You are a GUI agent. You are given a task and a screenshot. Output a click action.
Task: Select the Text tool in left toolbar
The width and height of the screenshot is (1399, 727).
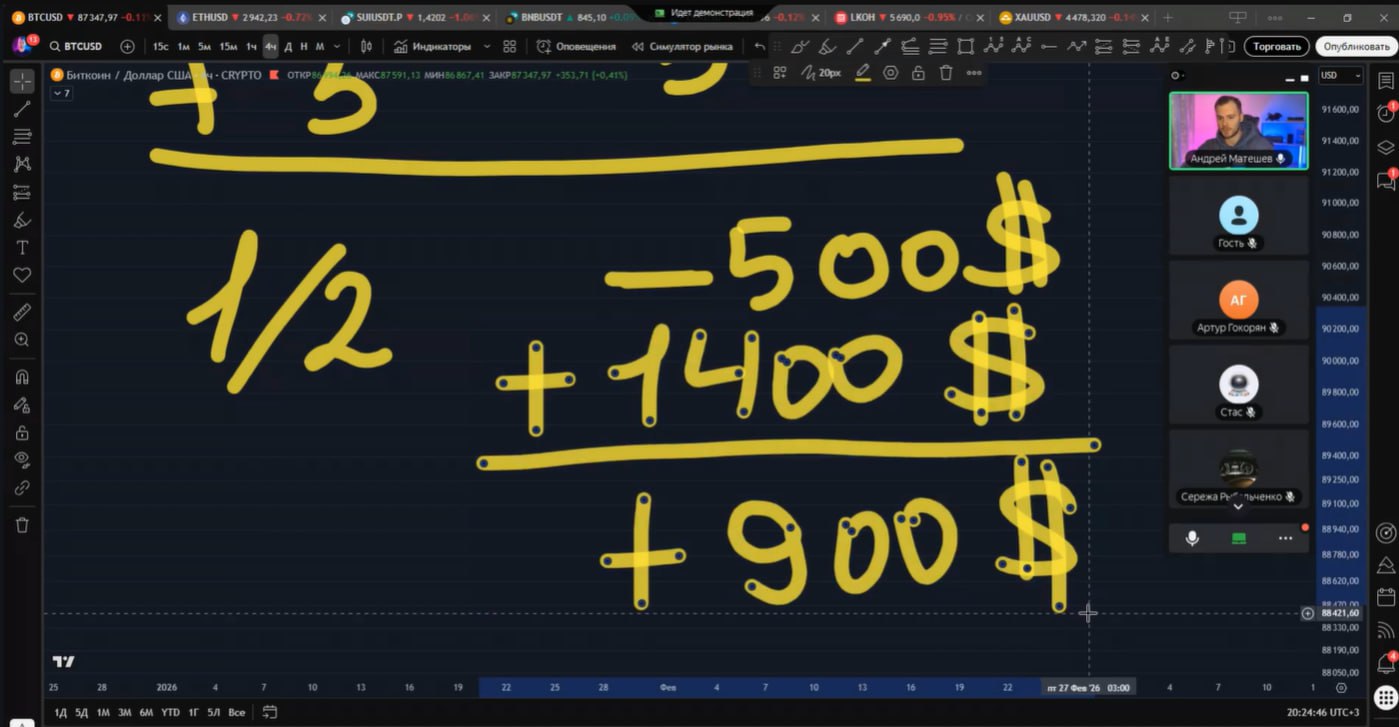[22, 247]
